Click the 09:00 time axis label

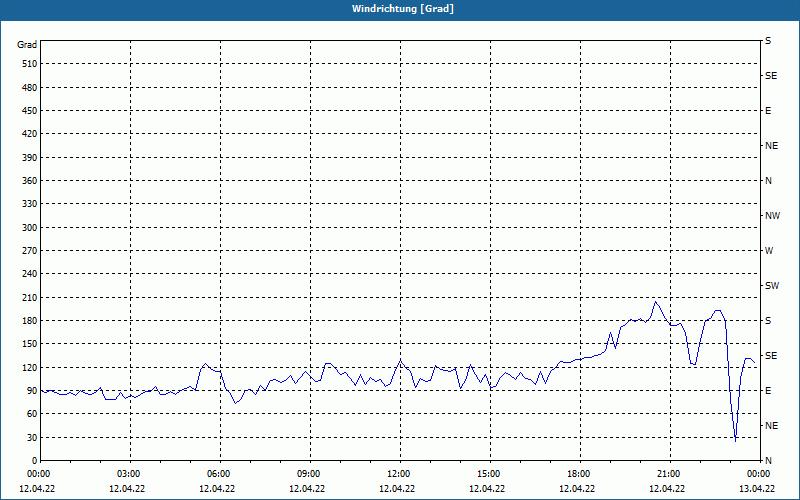coord(310,474)
